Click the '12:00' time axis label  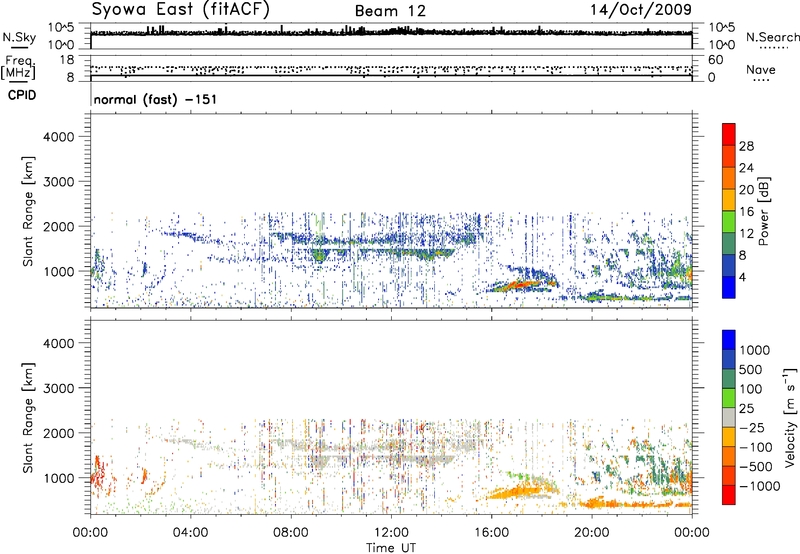click(391, 533)
